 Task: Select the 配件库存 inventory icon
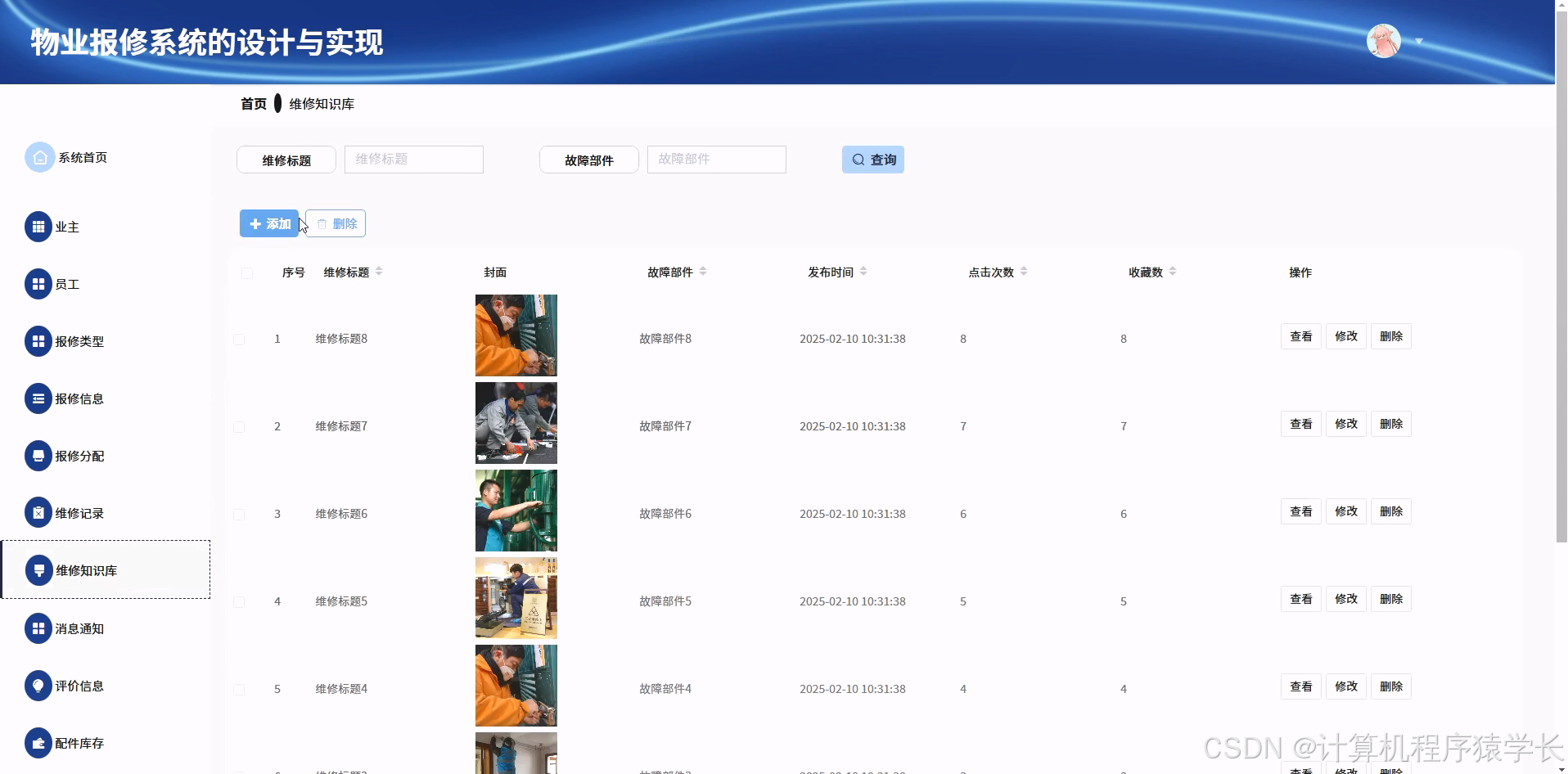38,743
